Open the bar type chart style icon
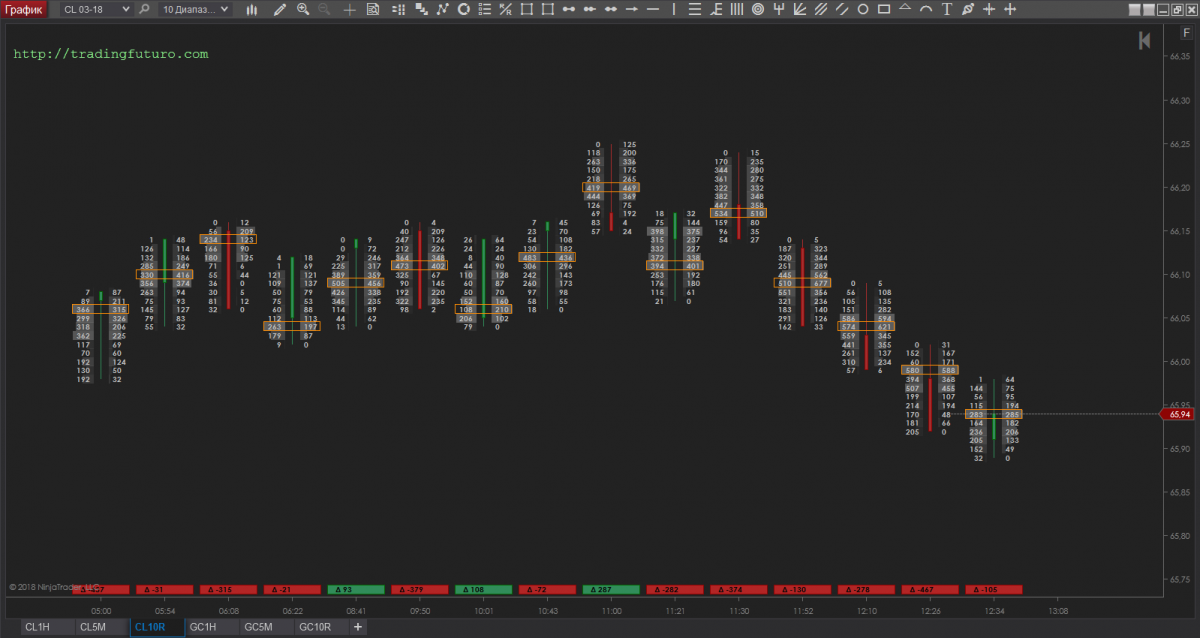Viewport: 1200px width, 638px height. click(x=251, y=9)
